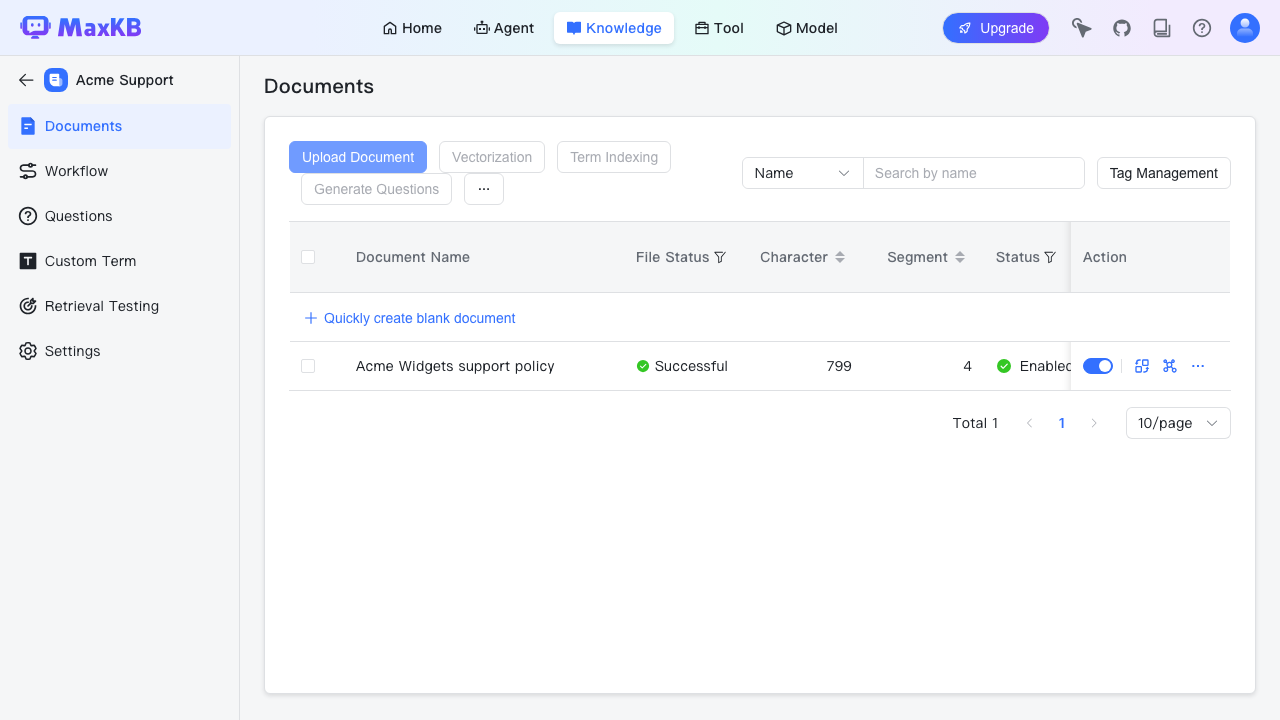Open the Name search type dropdown
The width and height of the screenshot is (1280, 720).
[x=802, y=173]
